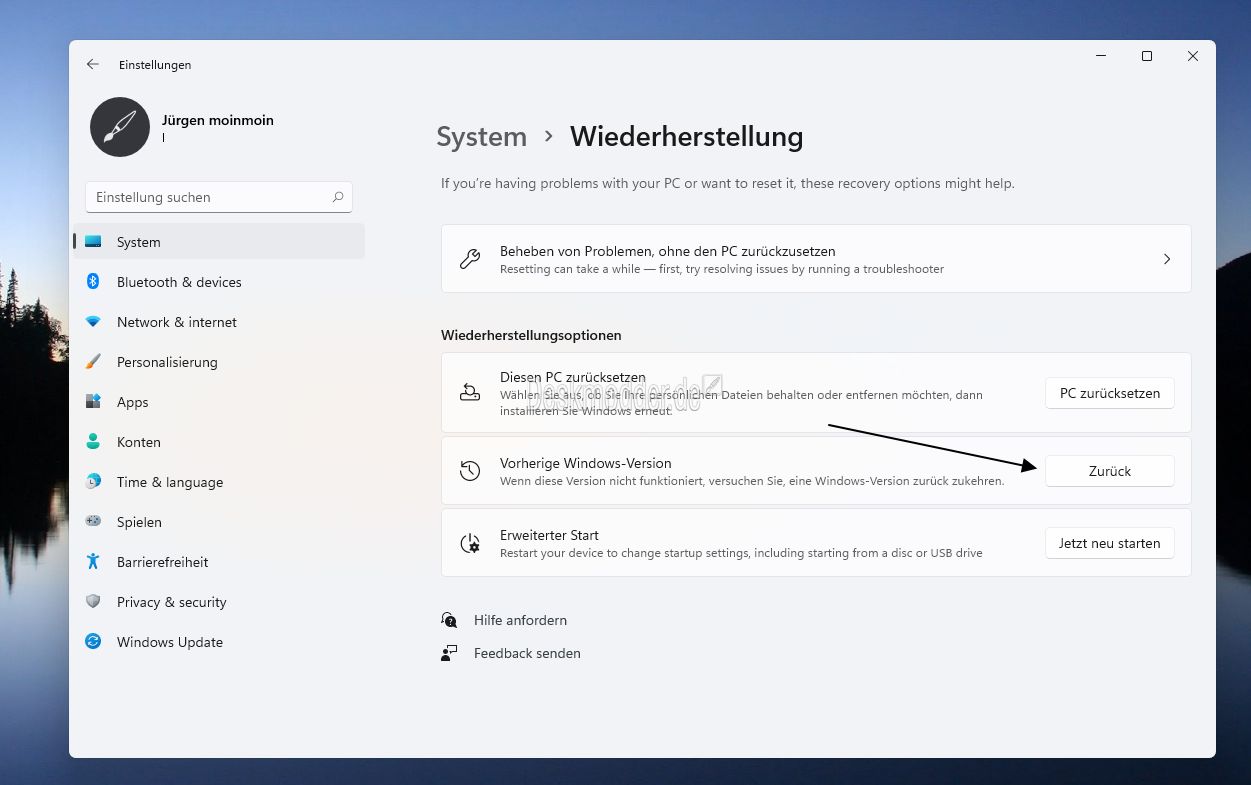1251x785 pixels.
Task: Open the user profile avatar picture
Action: [120, 127]
